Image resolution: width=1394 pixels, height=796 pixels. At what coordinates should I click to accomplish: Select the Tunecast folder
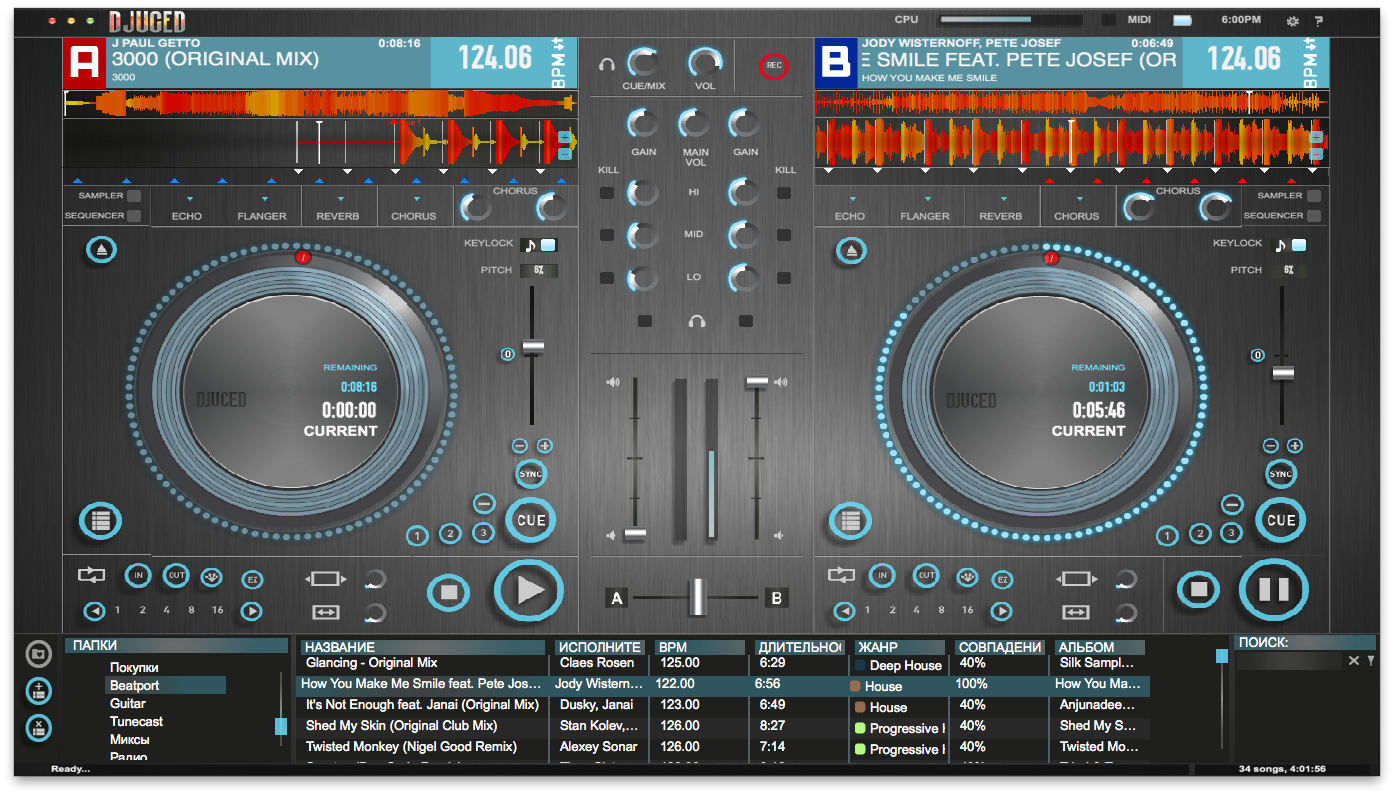click(x=137, y=721)
